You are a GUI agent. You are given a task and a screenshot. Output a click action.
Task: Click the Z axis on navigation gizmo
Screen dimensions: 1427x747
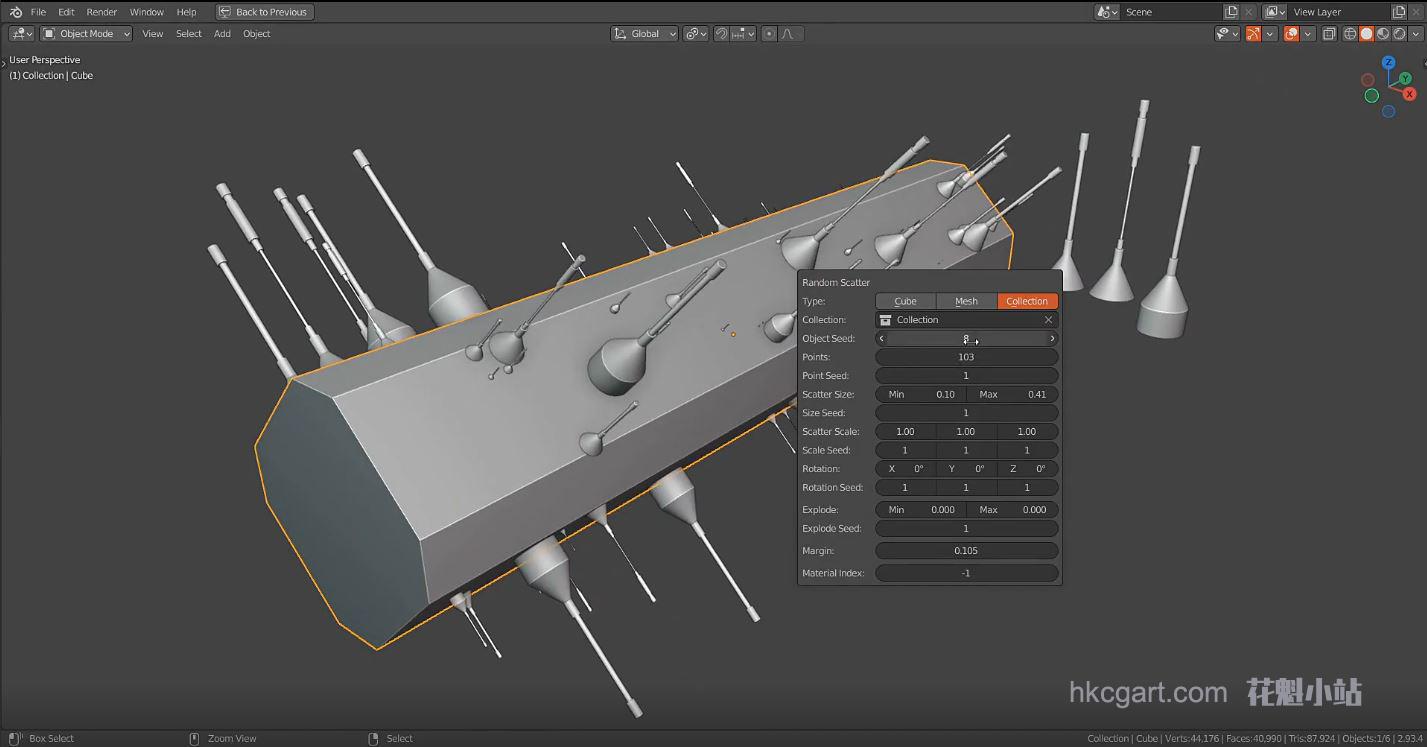point(1389,63)
